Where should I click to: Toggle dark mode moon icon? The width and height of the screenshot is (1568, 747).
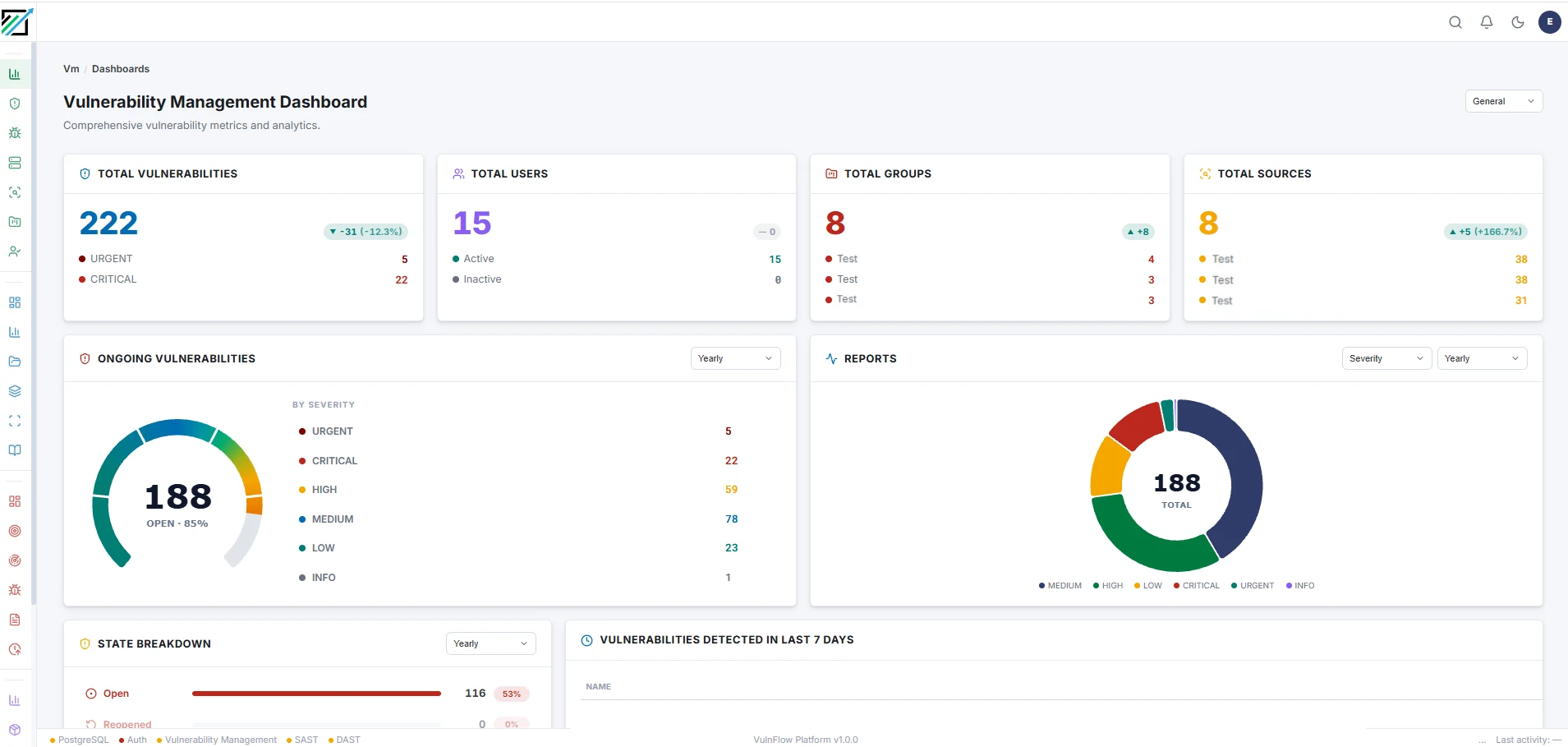click(x=1518, y=22)
